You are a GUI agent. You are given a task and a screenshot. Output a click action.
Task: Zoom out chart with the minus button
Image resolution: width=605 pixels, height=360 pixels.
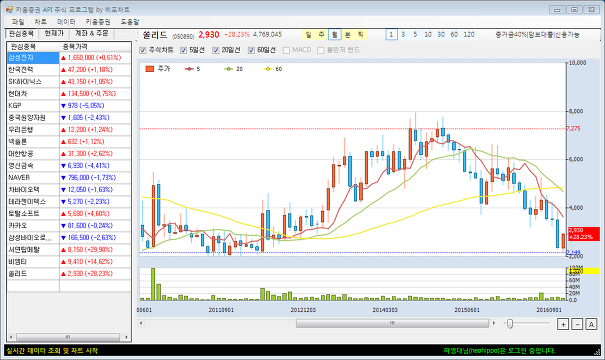point(577,324)
